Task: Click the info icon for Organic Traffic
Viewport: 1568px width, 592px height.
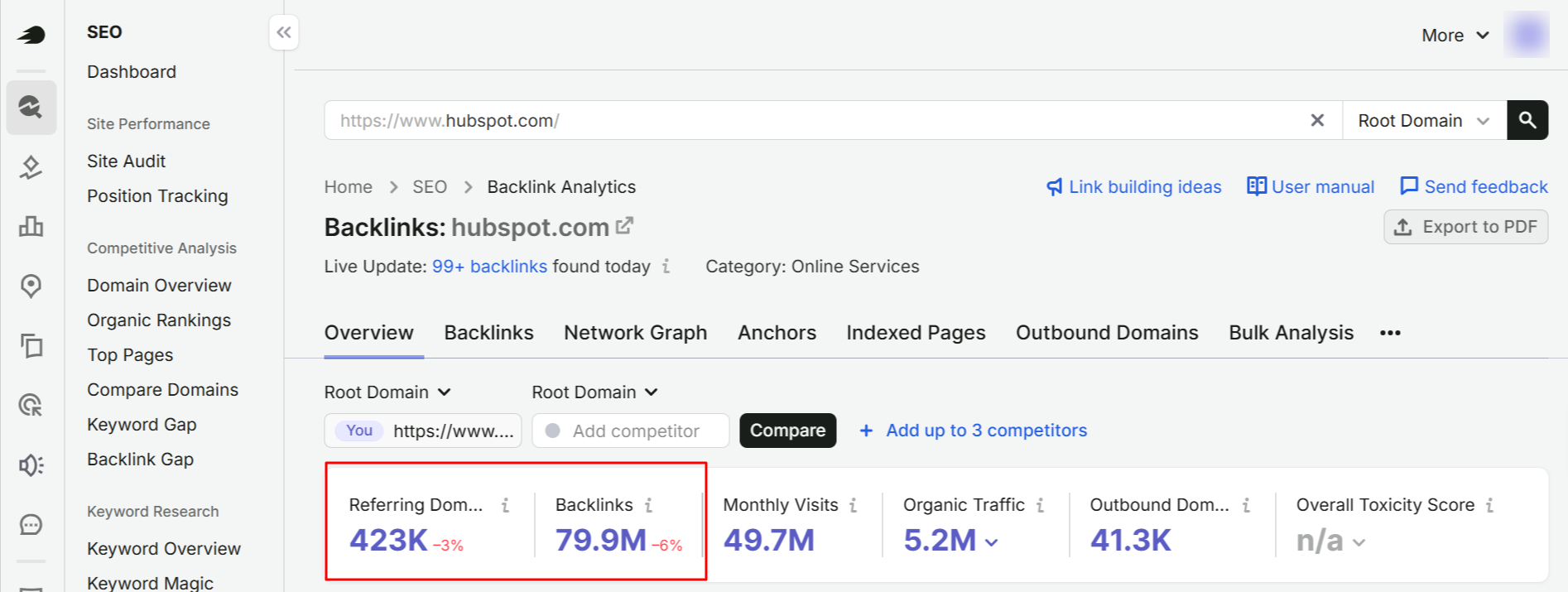Action: pyautogui.click(x=1040, y=505)
